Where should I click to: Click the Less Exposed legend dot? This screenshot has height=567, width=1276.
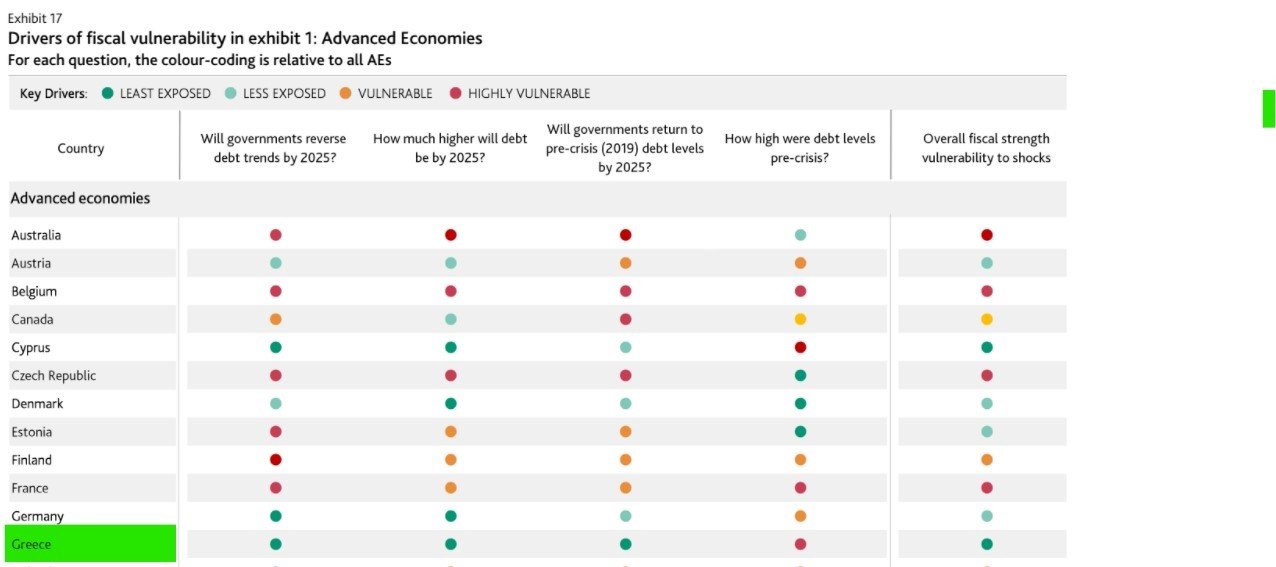pyautogui.click(x=231, y=94)
